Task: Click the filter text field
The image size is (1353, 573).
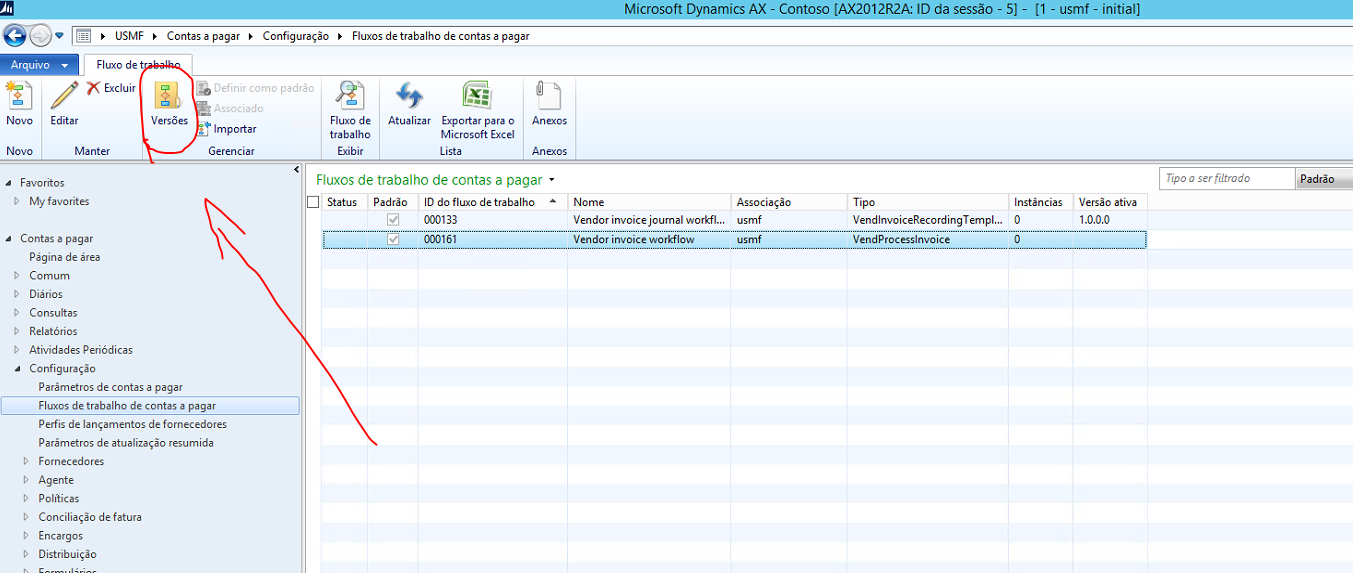Action: [1226, 179]
